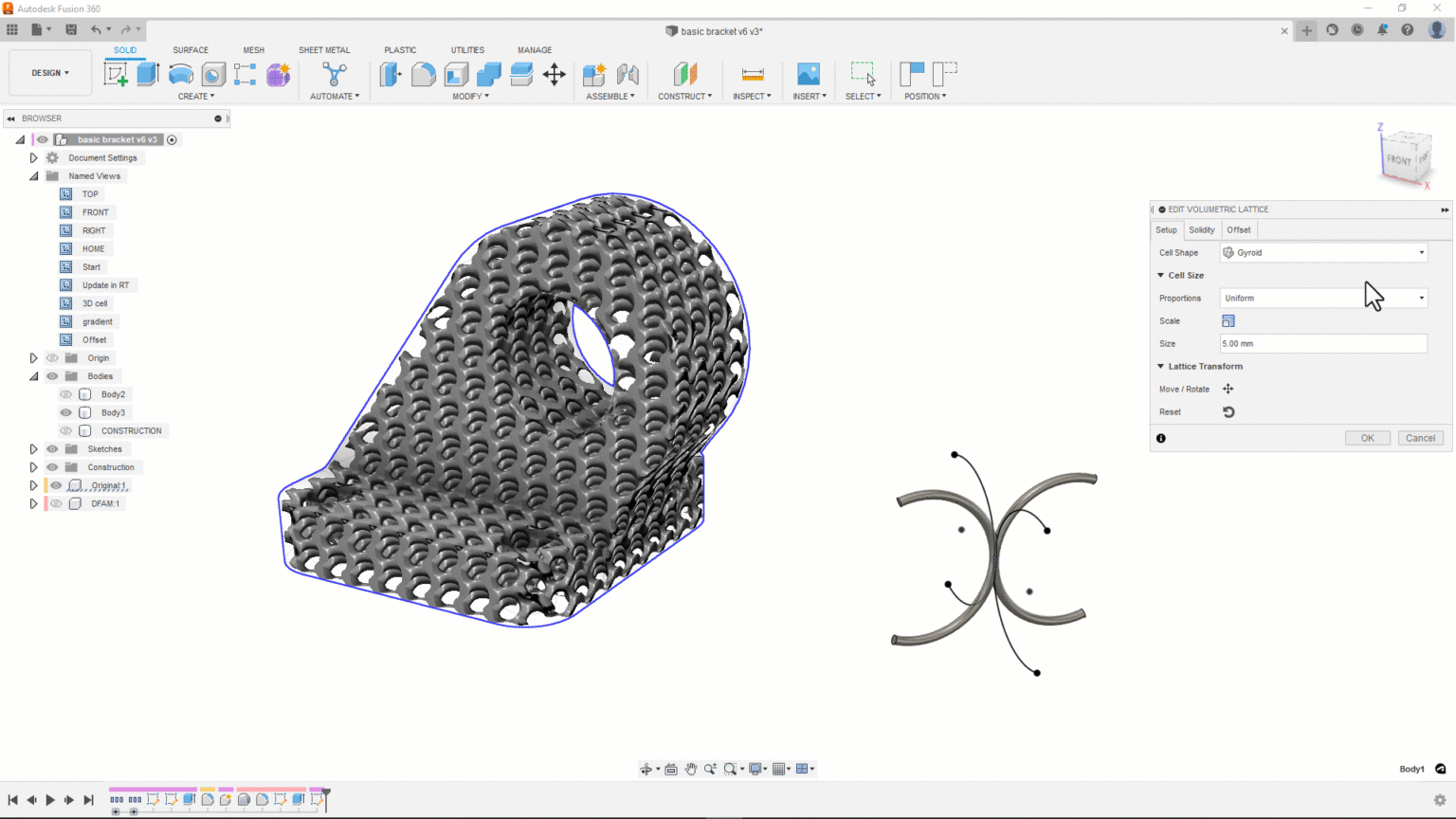Click the lattice Move / Rotate icon

click(x=1228, y=390)
